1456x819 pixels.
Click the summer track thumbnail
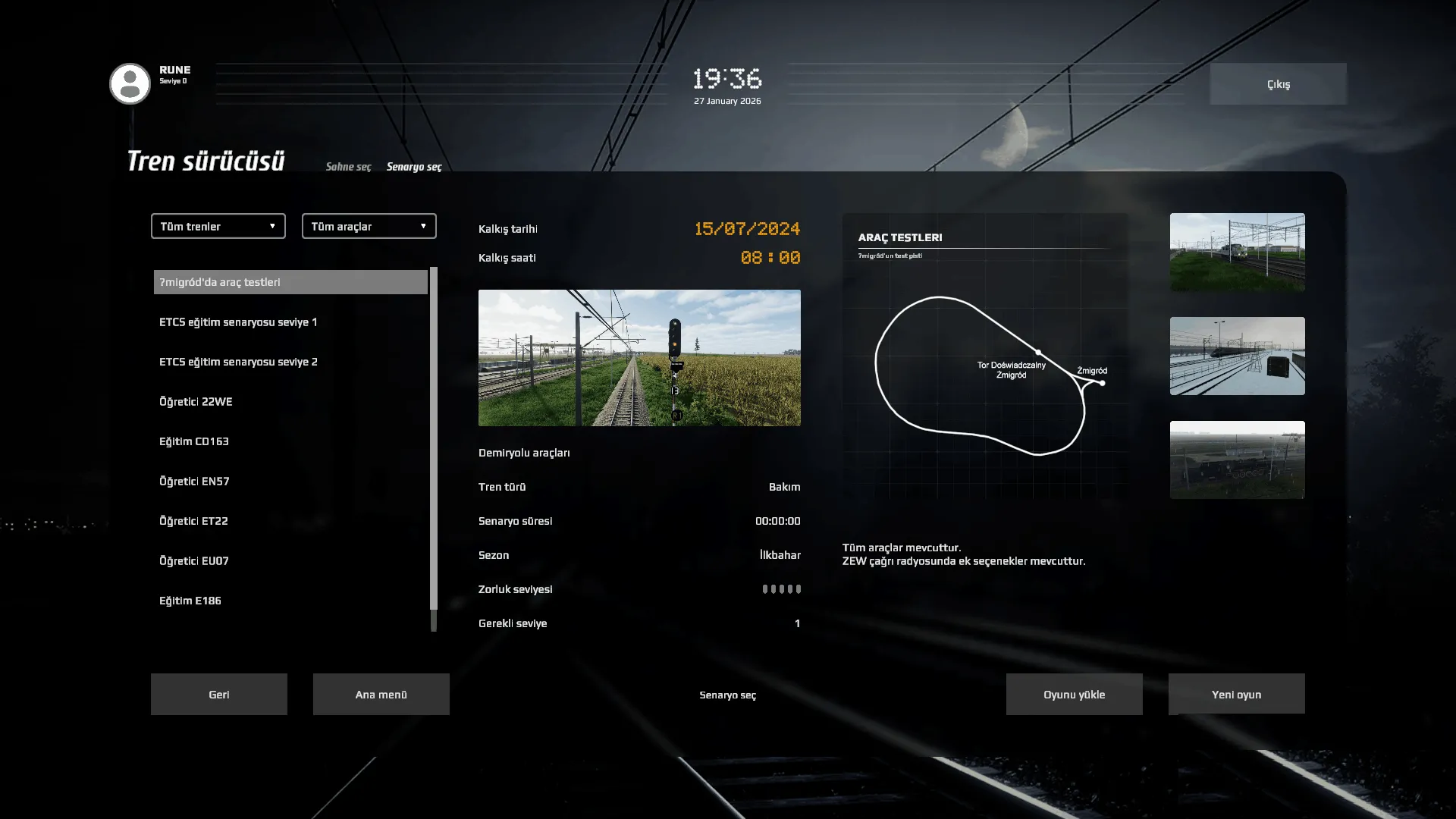pyautogui.click(x=1237, y=252)
